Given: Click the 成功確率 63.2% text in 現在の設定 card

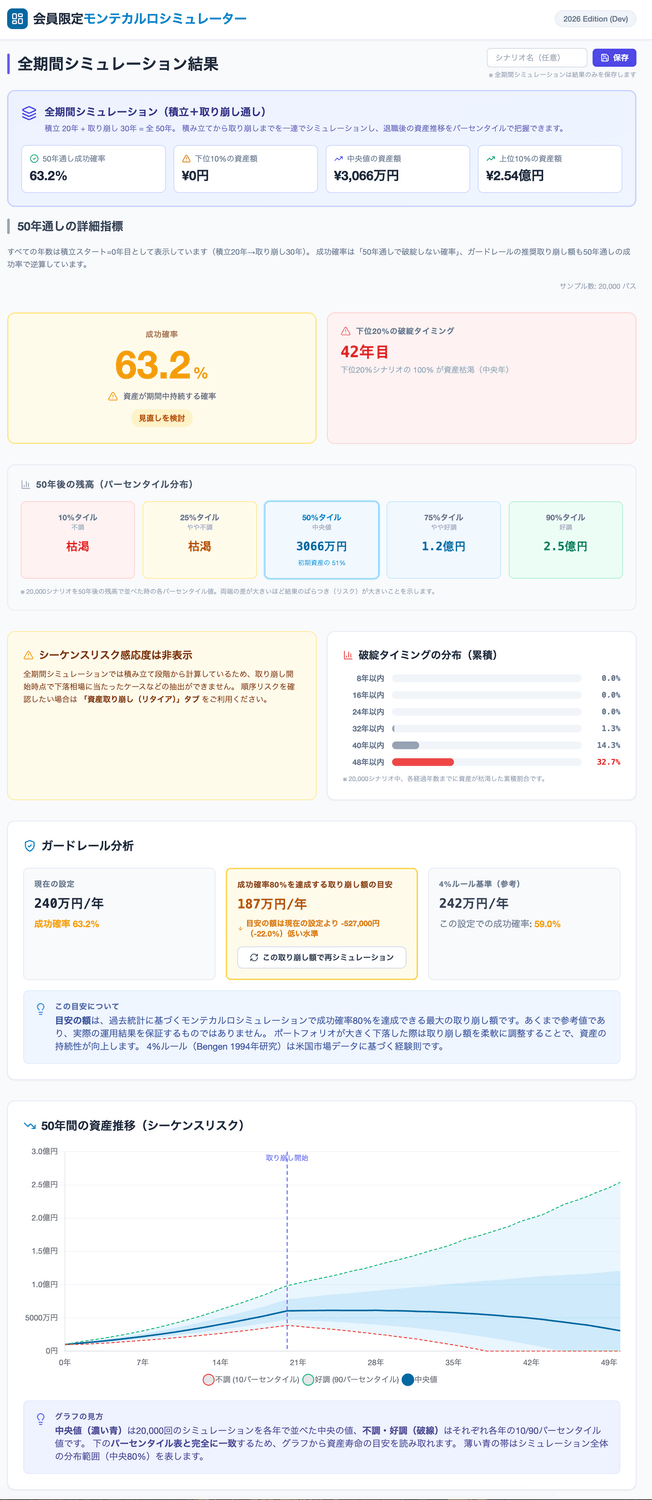Looking at the screenshot, I should [x=67, y=924].
